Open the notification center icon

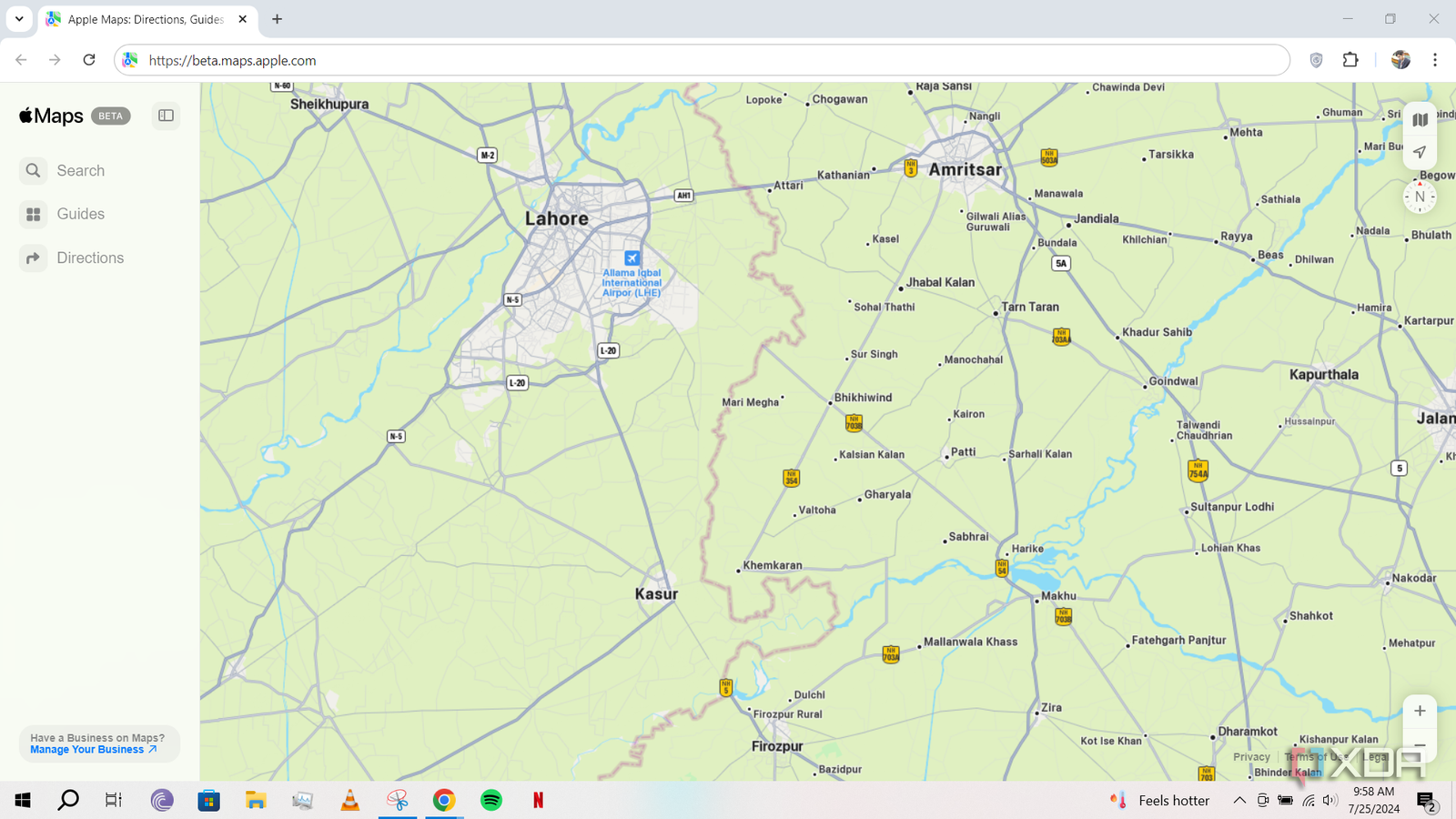pyautogui.click(x=1427, y=801)
